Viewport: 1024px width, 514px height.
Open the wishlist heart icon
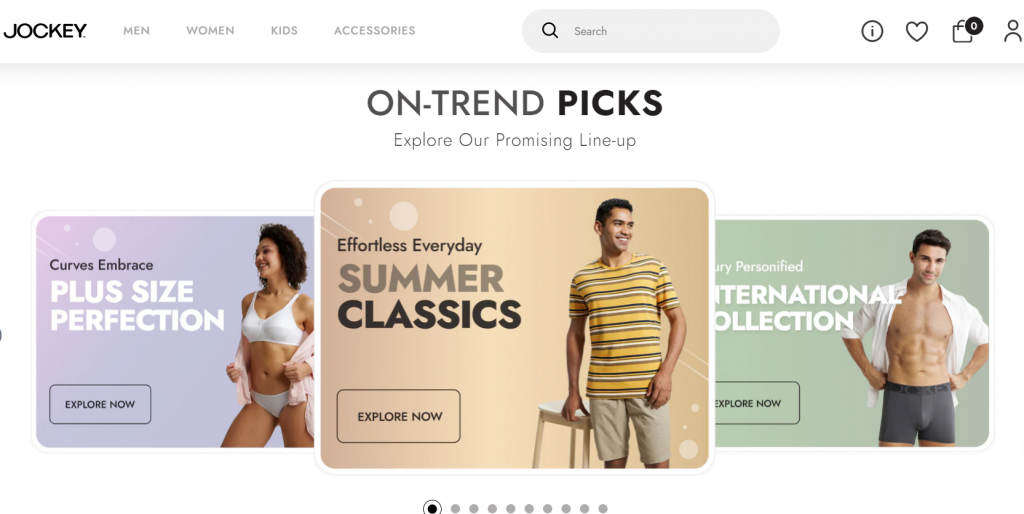(917, 31)
